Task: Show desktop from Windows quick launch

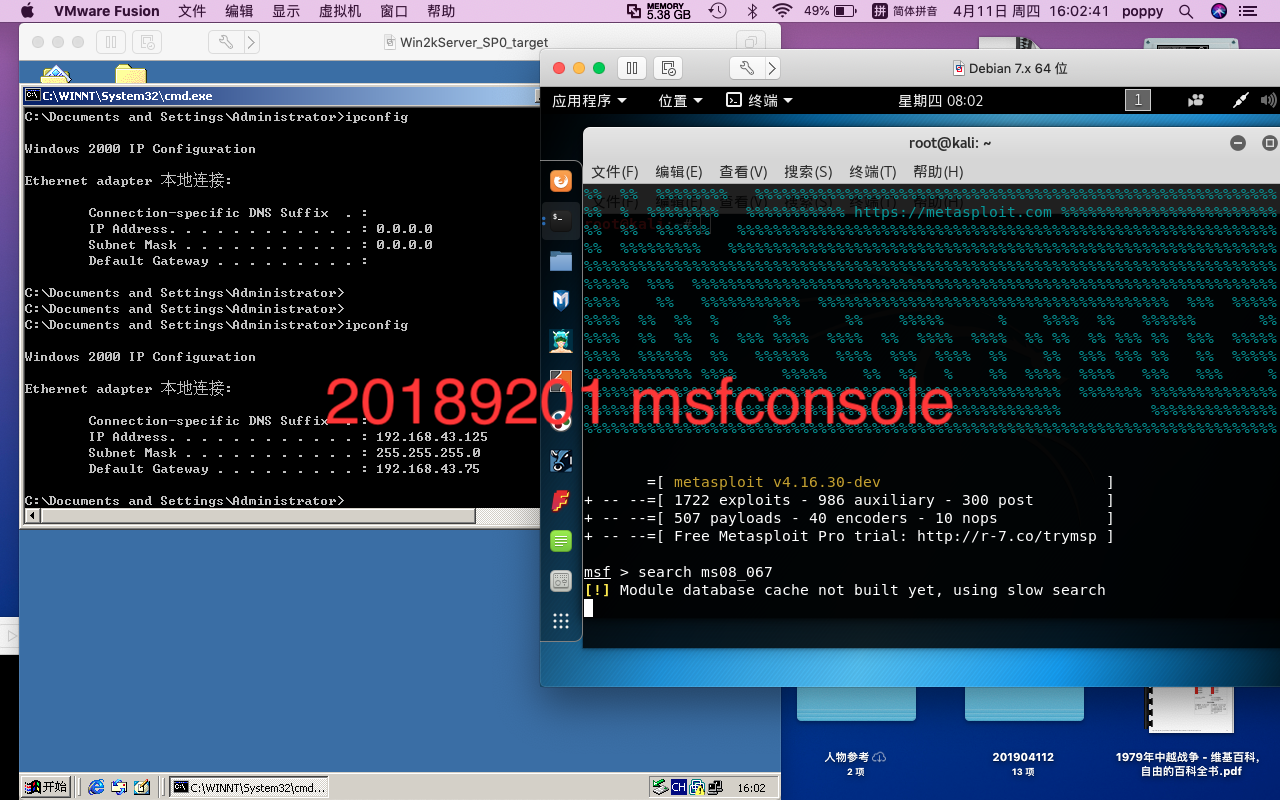Action: pos(142,787)
